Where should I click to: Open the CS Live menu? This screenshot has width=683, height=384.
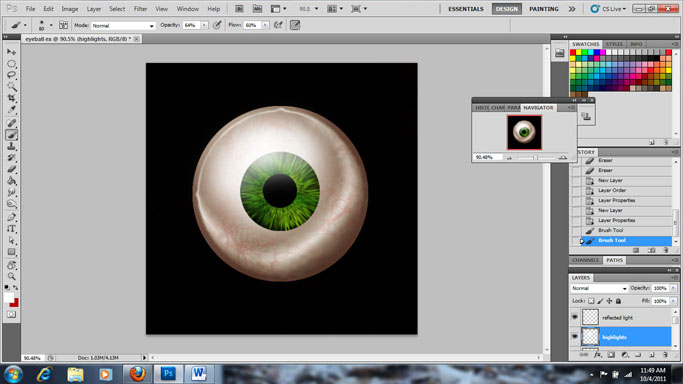(x=609, y=9)
